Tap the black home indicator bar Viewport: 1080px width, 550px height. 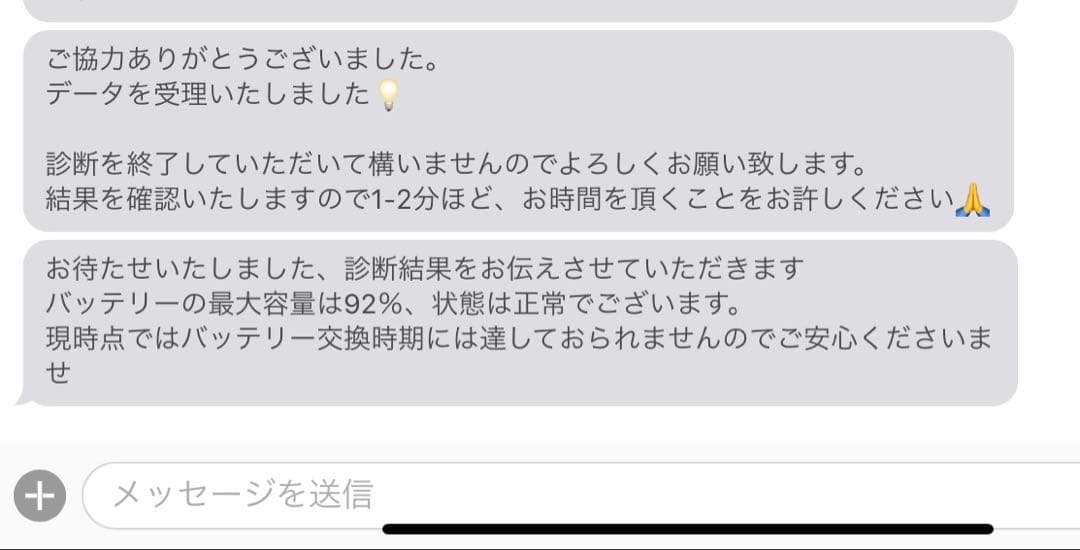pyautogui.click(x=687, y=529)
